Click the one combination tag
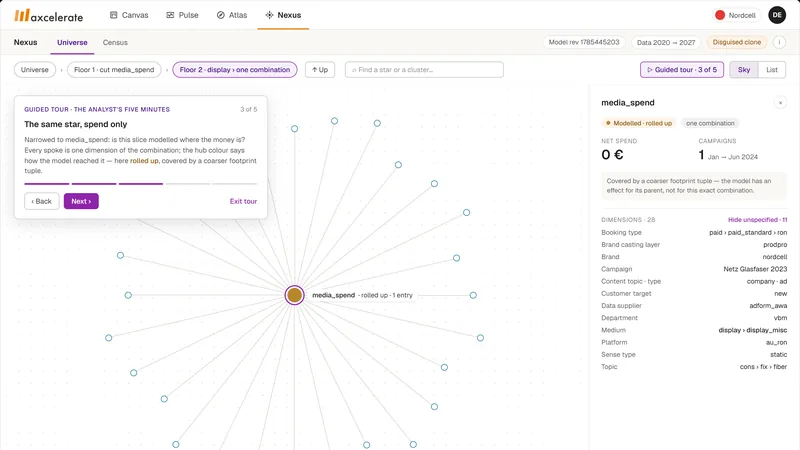Viewport: 800px width, 450px height. [x=710, y=123]
